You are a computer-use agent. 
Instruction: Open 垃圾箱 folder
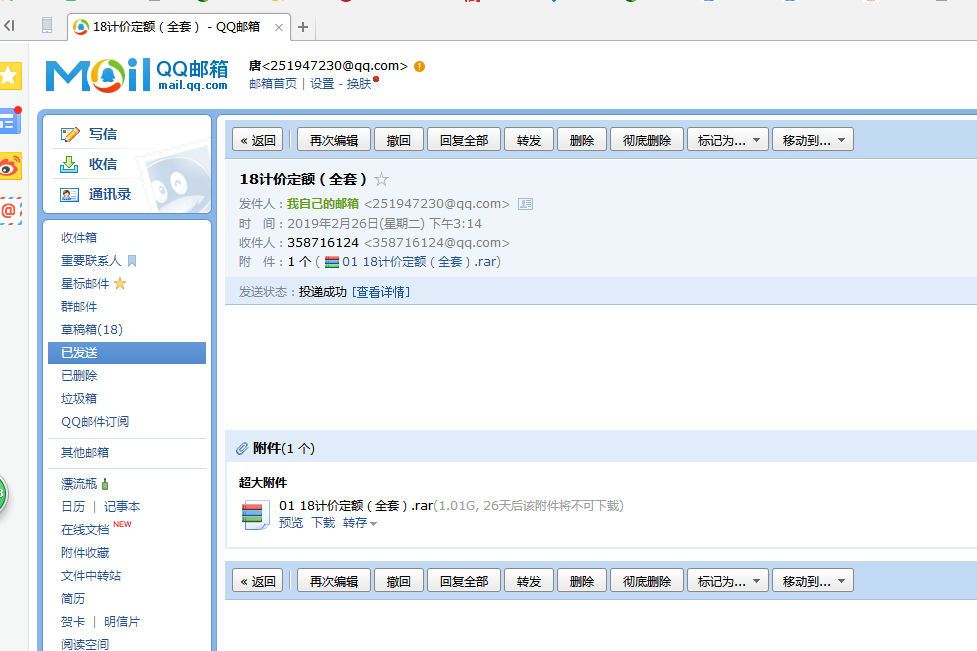[x=79, y=399]
